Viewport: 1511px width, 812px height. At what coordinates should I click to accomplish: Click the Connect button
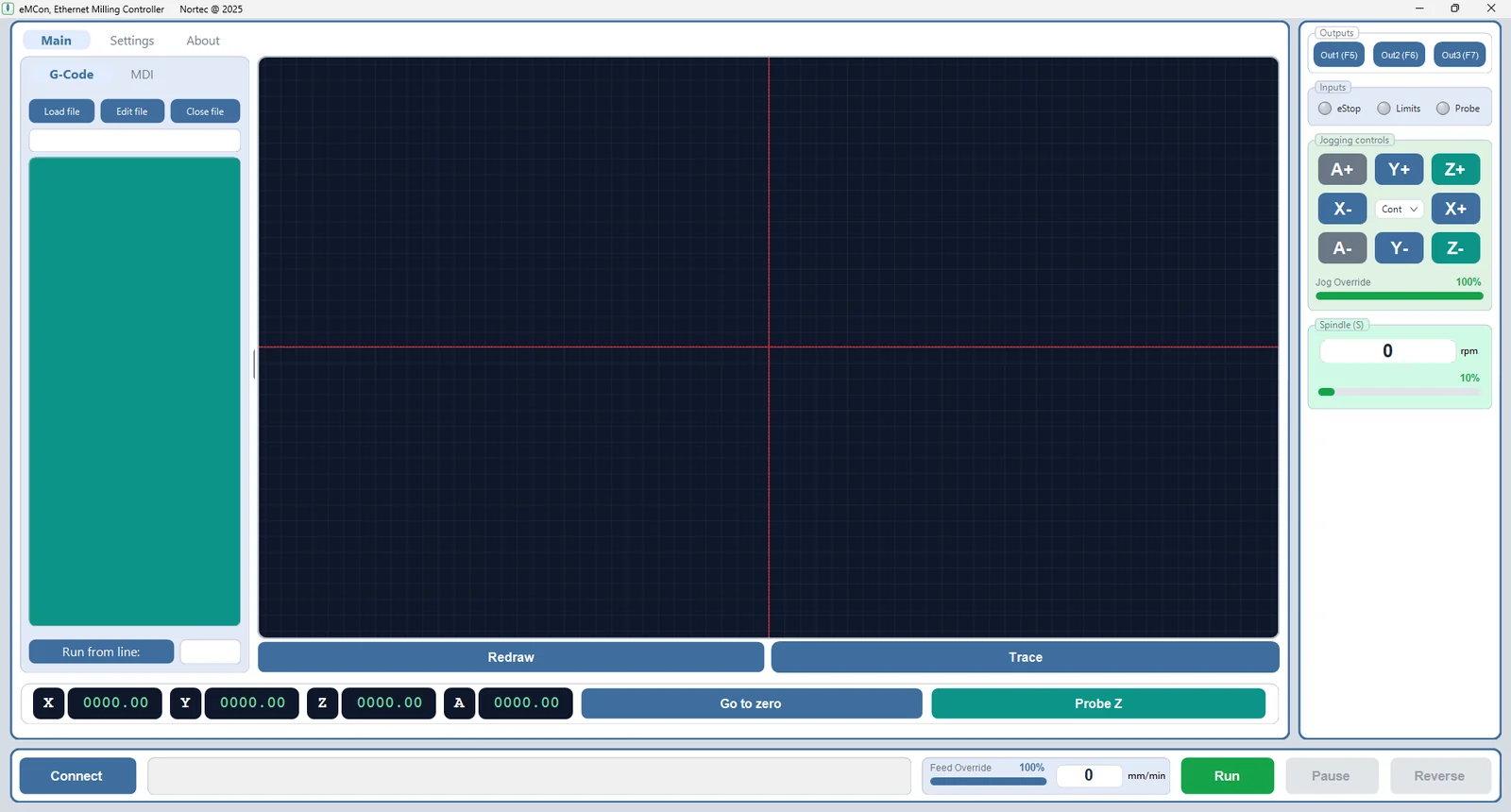click(77, 776)
